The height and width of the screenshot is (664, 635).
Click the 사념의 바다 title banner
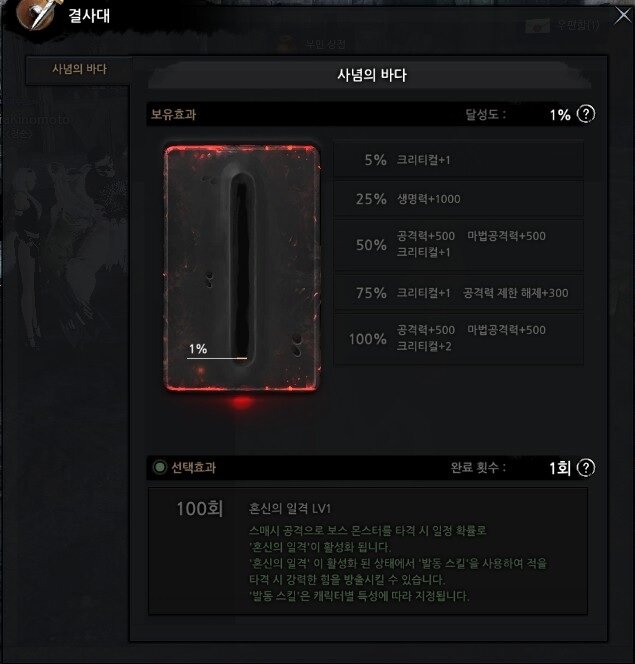click(371, 75)
